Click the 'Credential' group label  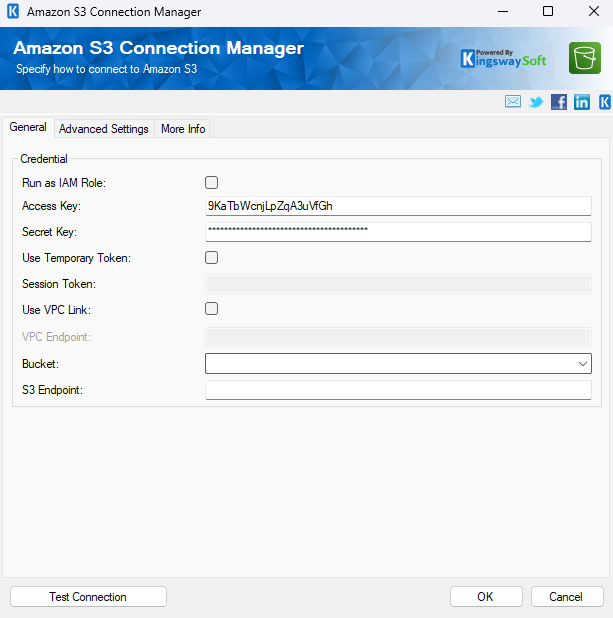44,159
